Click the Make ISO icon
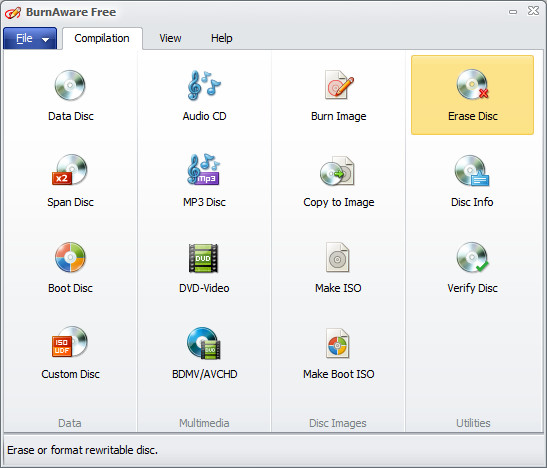The height and width of the screenshot is (468, 547). [337, 257]
